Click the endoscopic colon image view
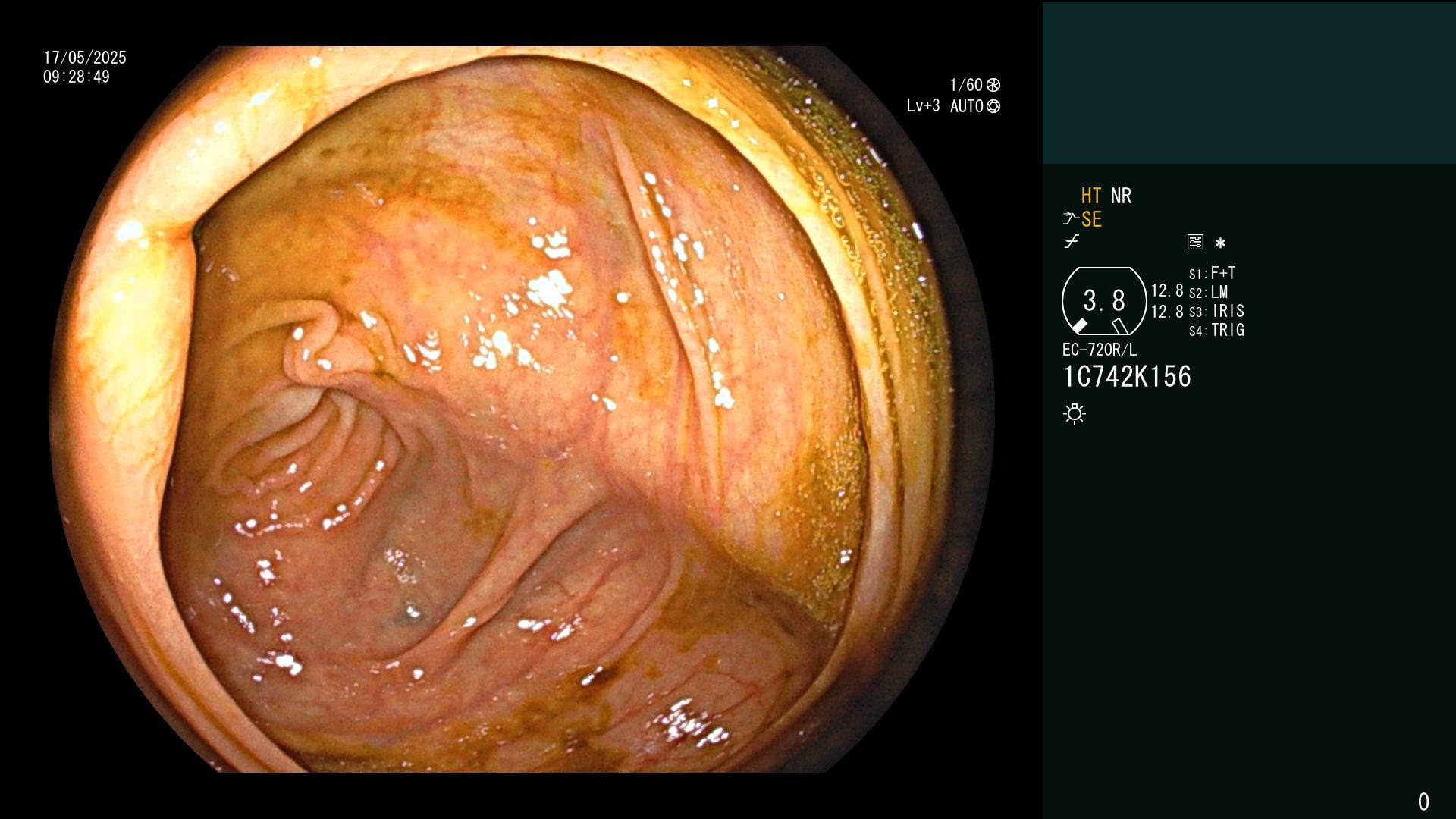Screen dimensions: 1456x819 (x=522, y=409)
